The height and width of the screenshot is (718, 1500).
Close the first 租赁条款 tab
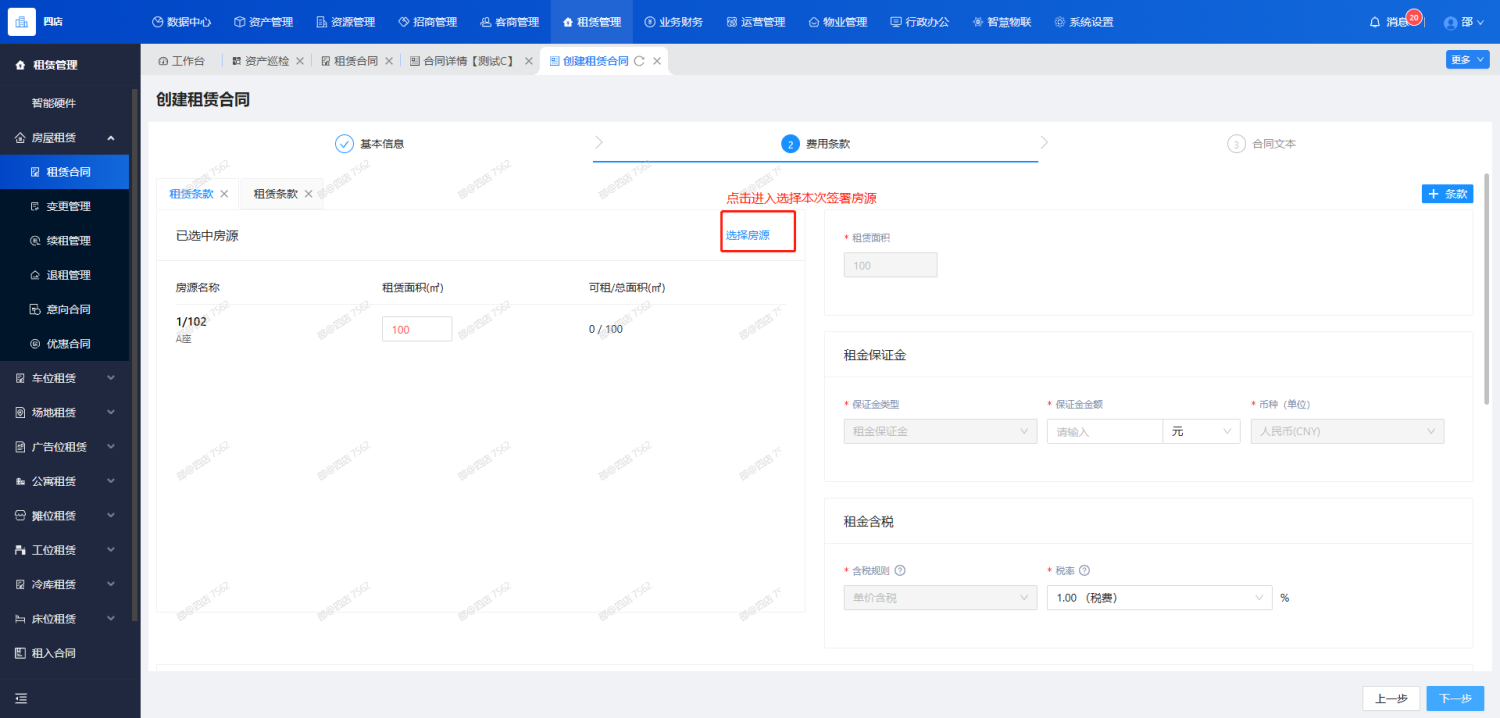[224, 194]
